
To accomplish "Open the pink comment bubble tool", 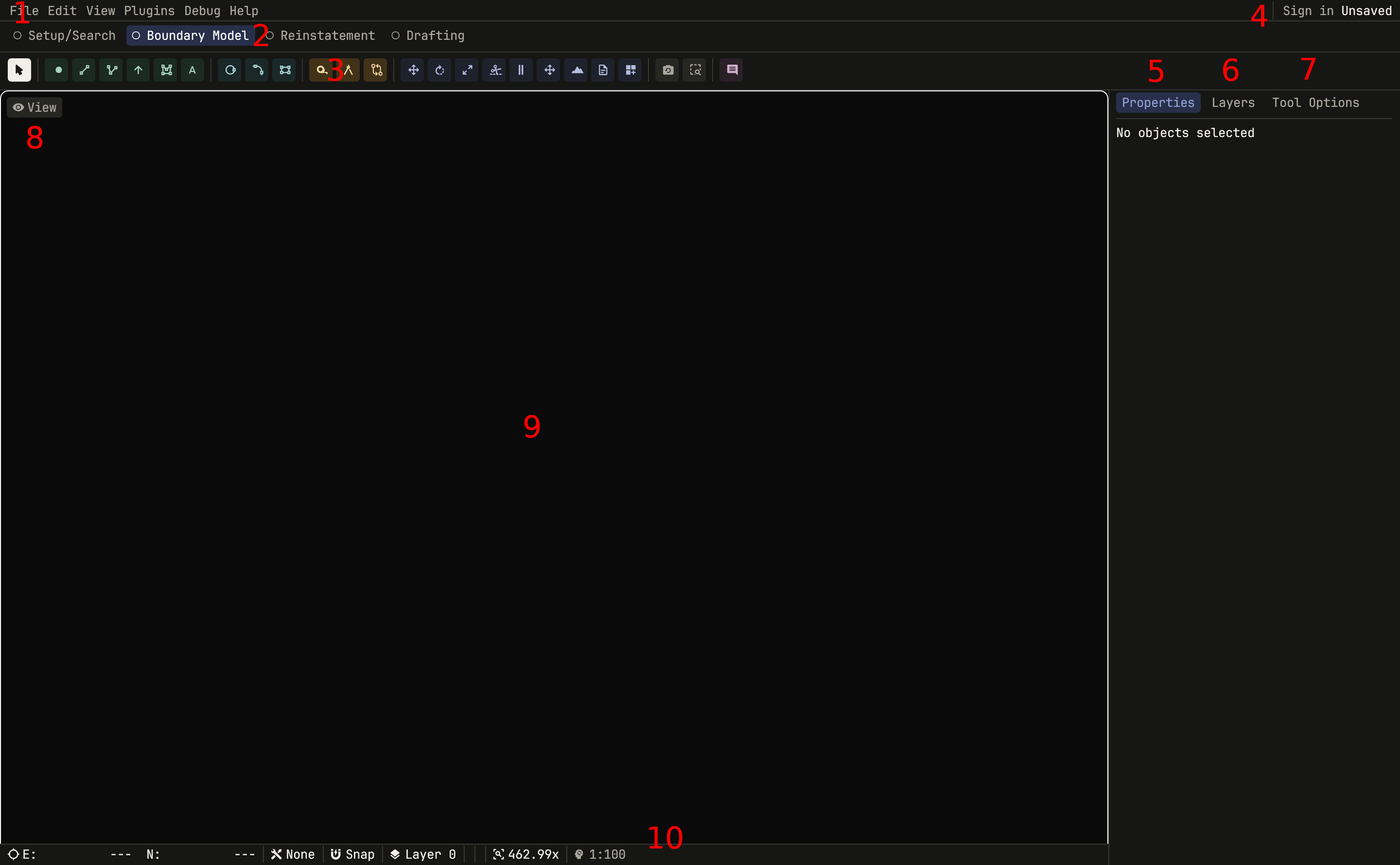I will tap(732, 70).
